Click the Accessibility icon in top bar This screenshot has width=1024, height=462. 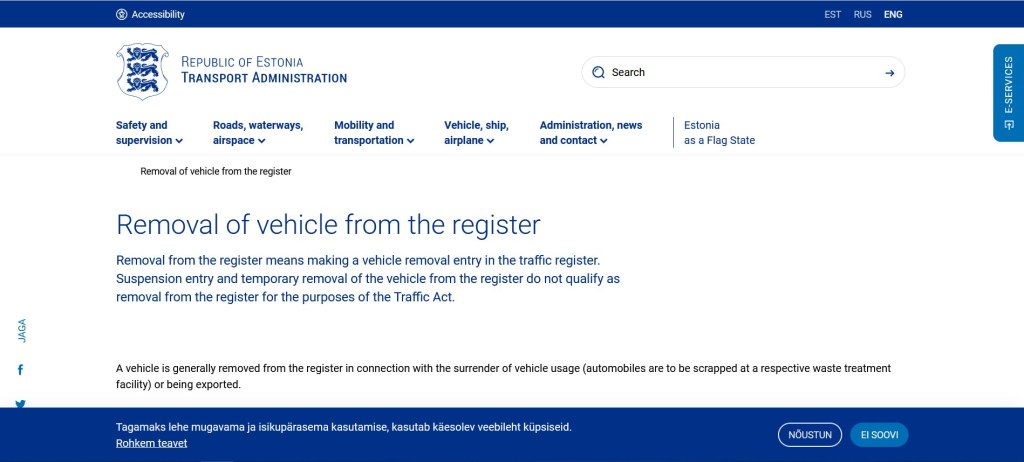(122, 15)
